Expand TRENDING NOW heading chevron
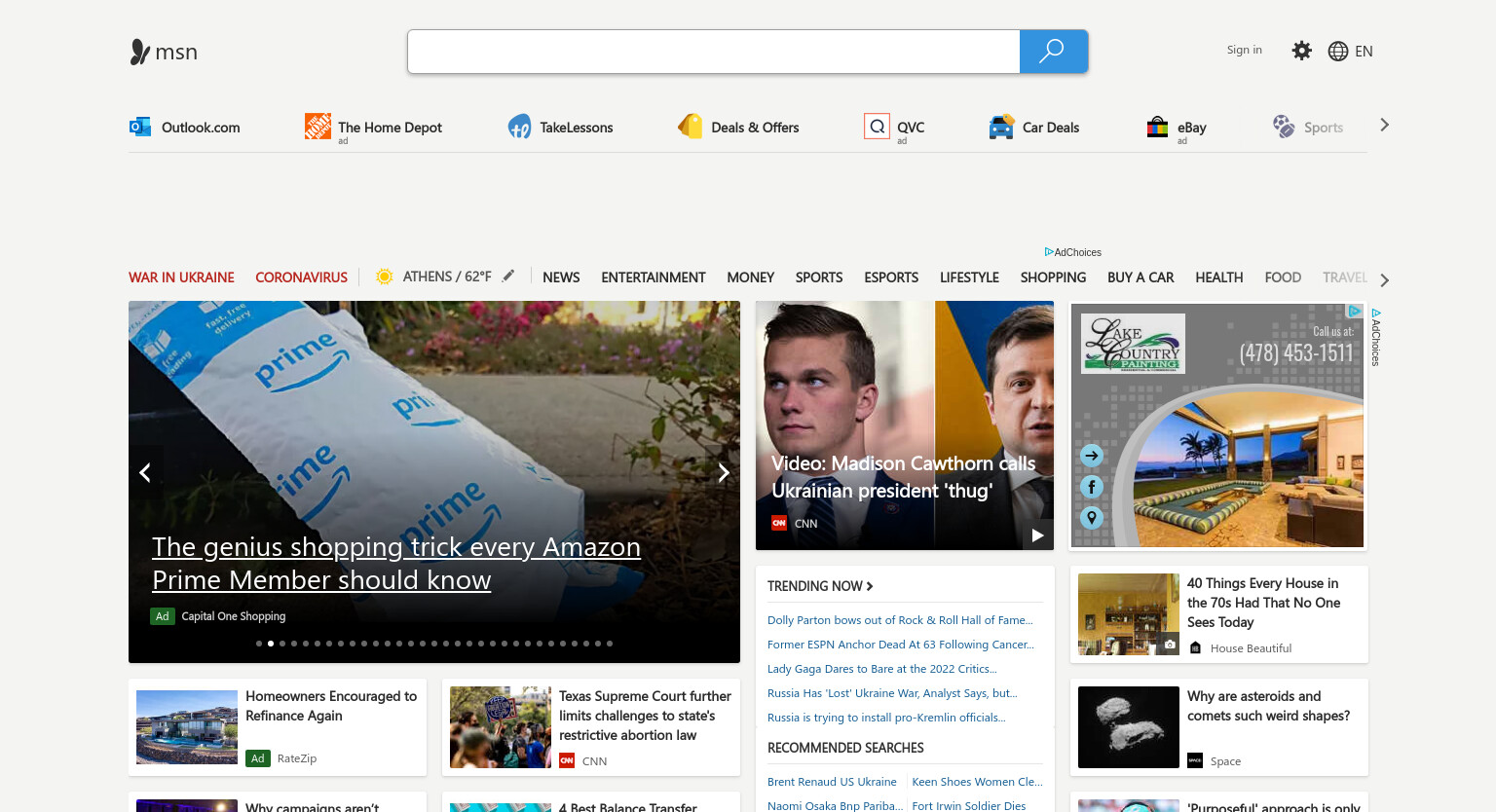Viewport: 1496px width, 812px height. [870, 586]
